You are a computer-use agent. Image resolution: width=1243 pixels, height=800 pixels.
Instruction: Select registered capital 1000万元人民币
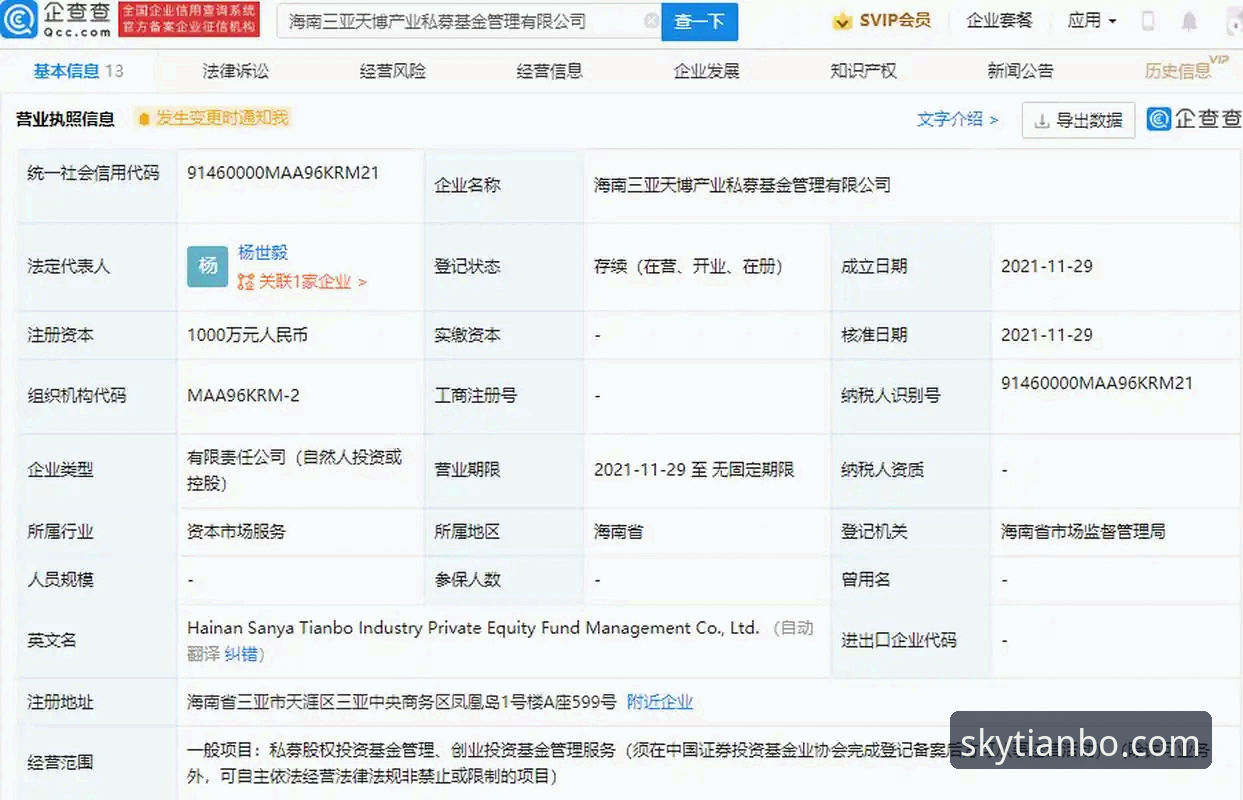(x=247, y=335)
